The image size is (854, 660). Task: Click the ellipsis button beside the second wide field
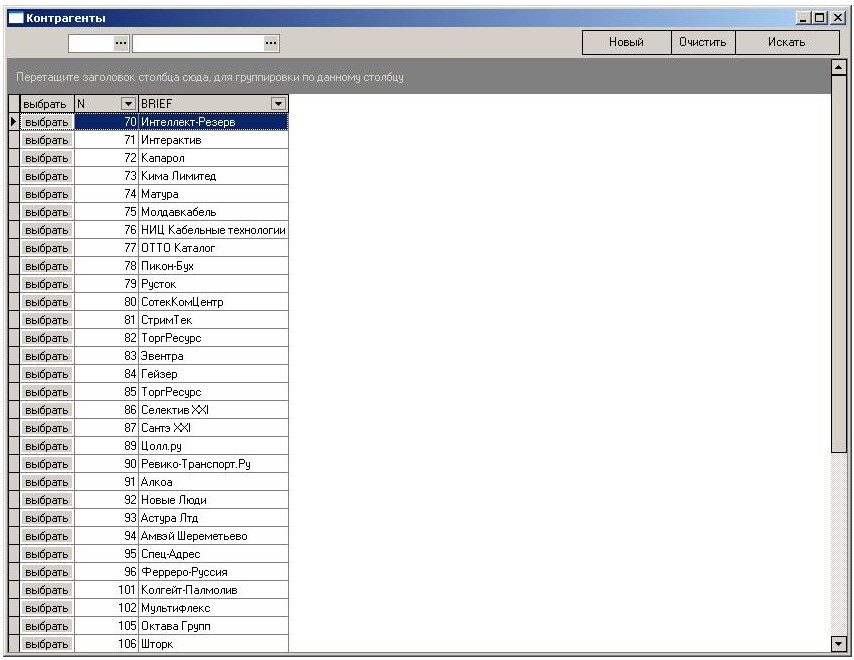(270, 43)
